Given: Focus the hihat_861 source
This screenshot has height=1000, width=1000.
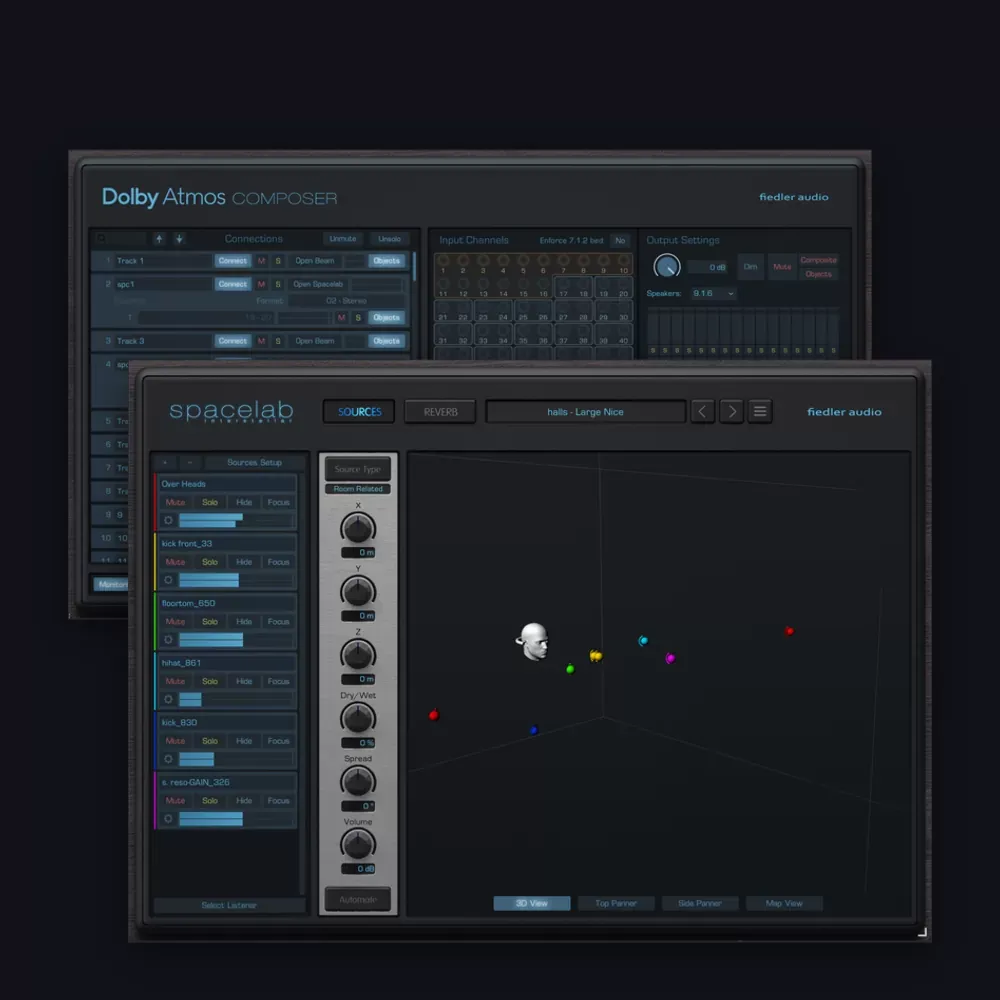Looking at the screenshot, I should (279, 681).
